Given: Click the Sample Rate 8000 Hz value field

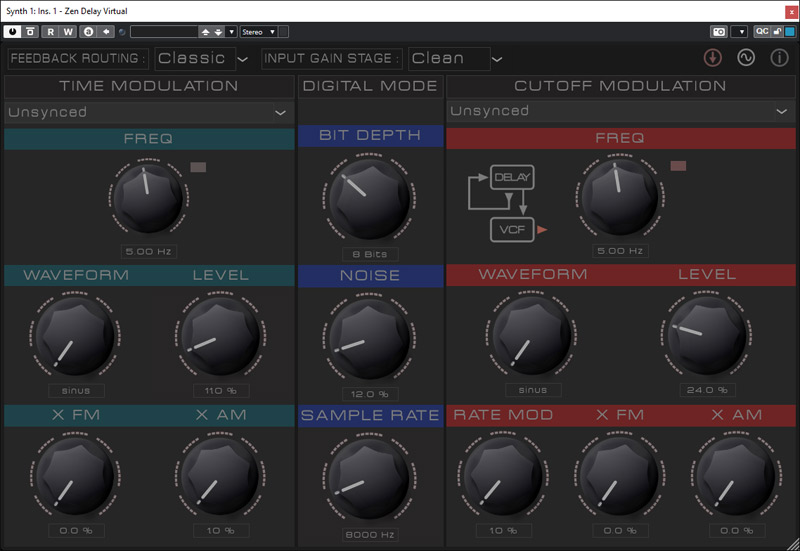Looking at the screenshot, I should coord(370,535).
